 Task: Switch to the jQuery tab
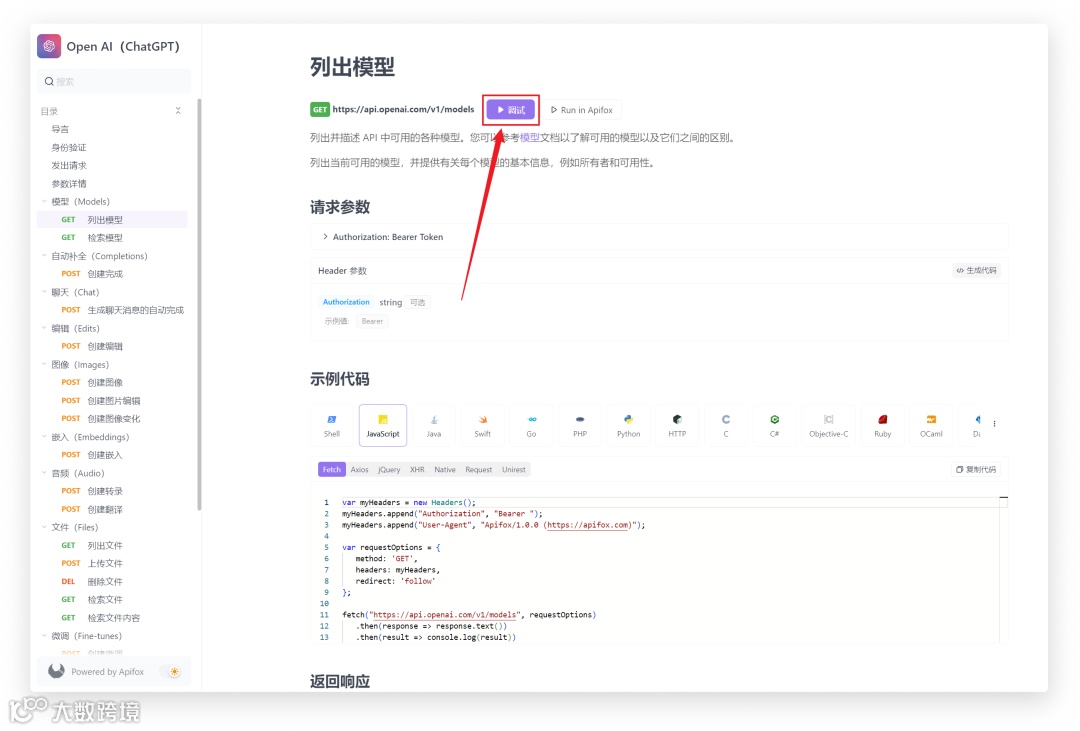coord(389,469)
